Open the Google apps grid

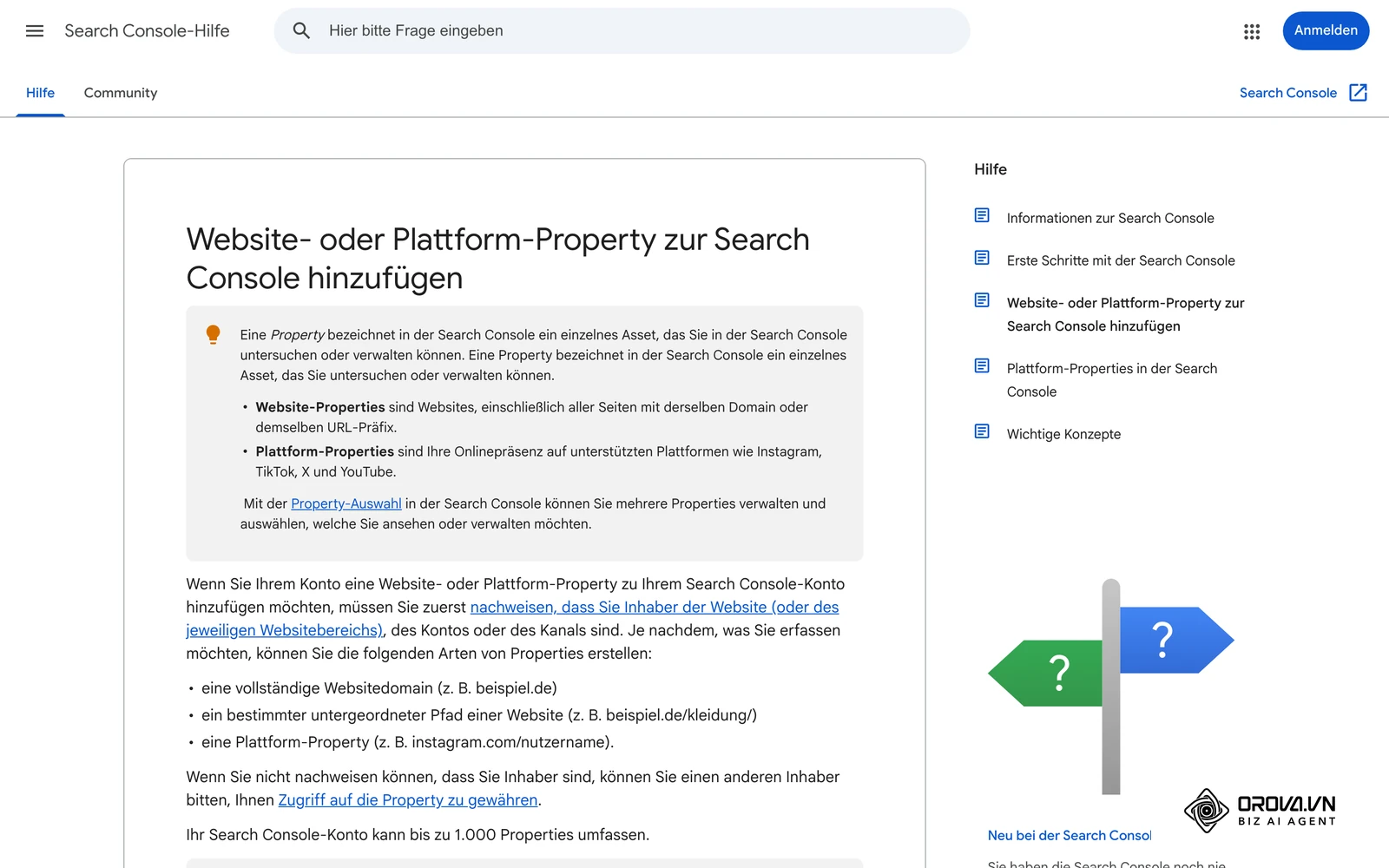pyautogui.click(x=1252, y=31)
